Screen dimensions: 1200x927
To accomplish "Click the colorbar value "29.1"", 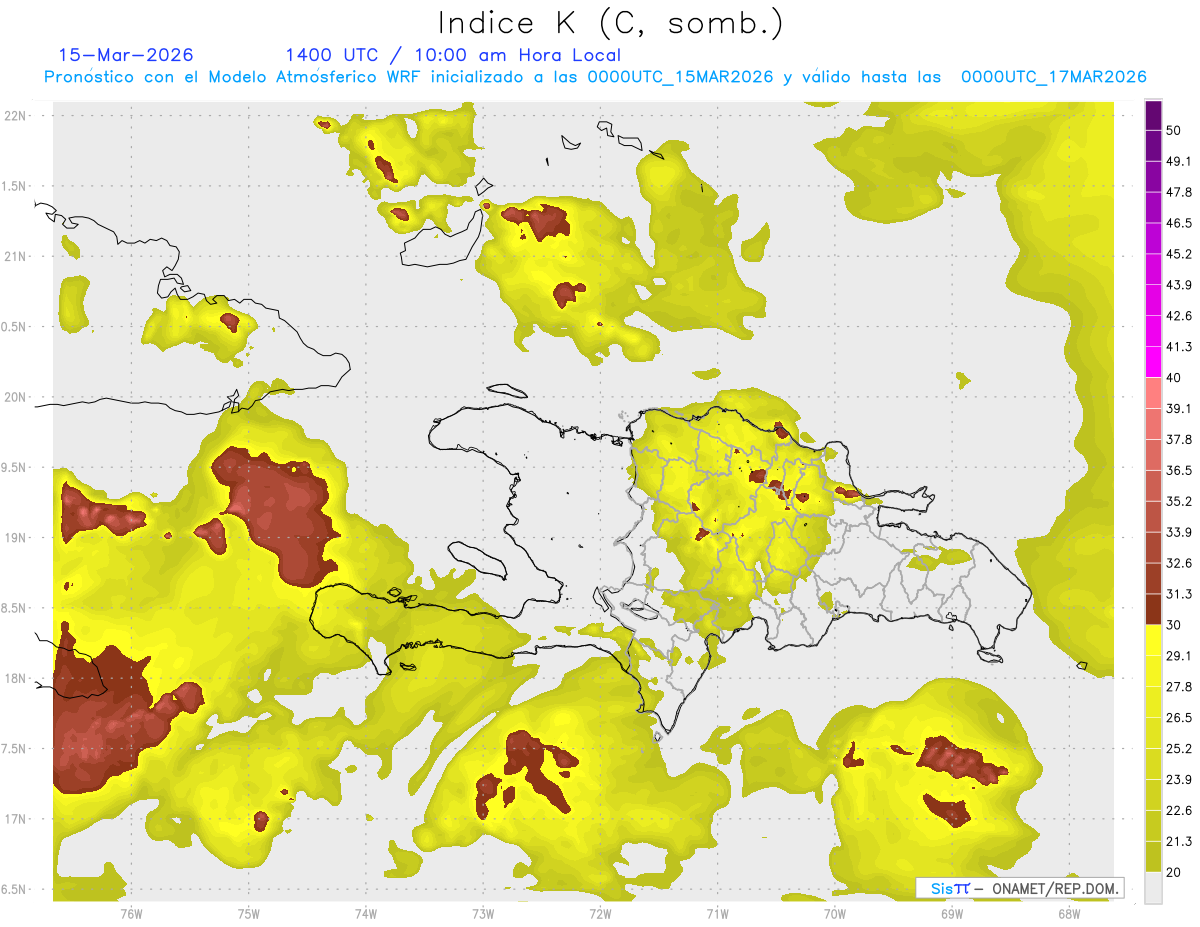I will (x=1179, y=656).
